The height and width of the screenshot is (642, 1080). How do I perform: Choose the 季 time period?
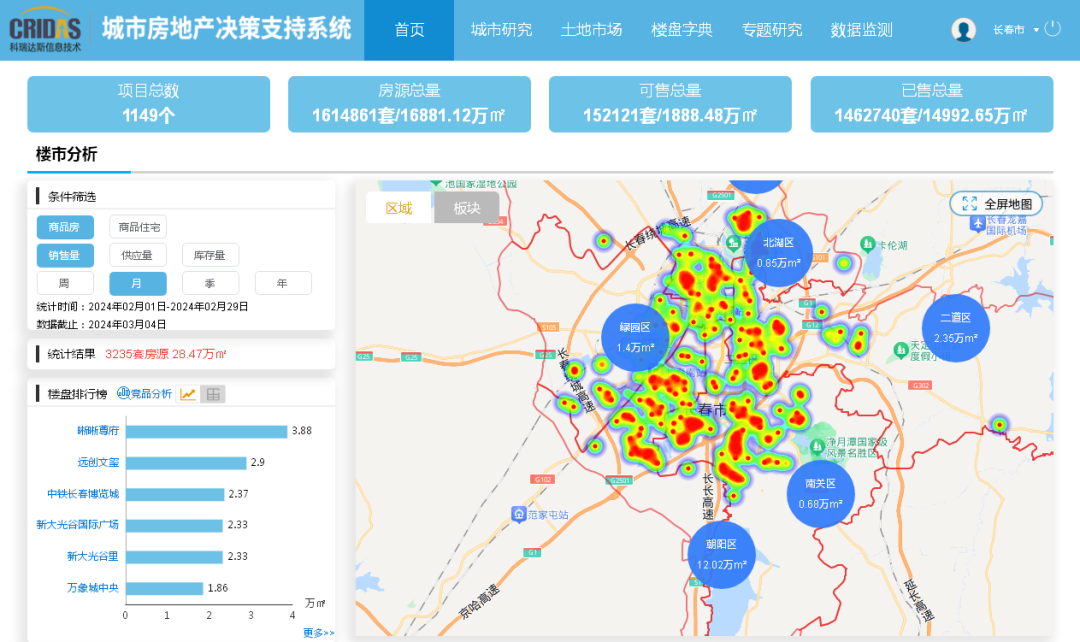pos(210,283)
